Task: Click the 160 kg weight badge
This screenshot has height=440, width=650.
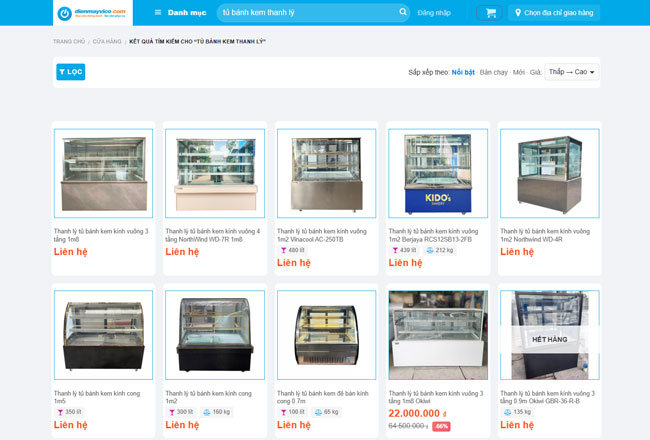Action: click(216, 412)
